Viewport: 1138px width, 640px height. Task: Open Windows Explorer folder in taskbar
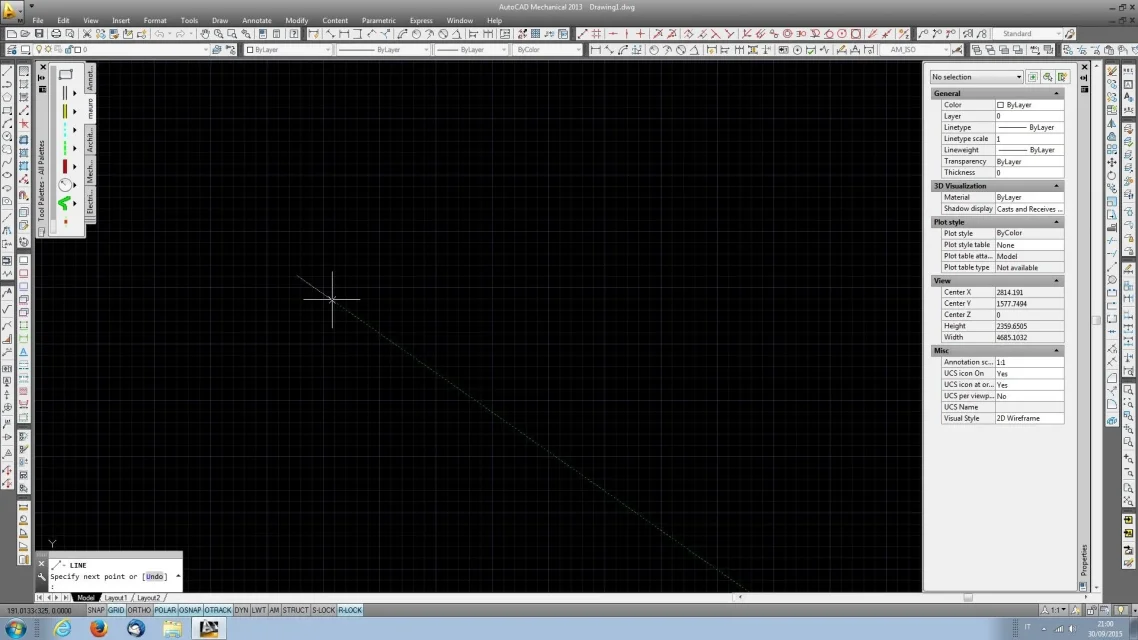click(173, 628)
